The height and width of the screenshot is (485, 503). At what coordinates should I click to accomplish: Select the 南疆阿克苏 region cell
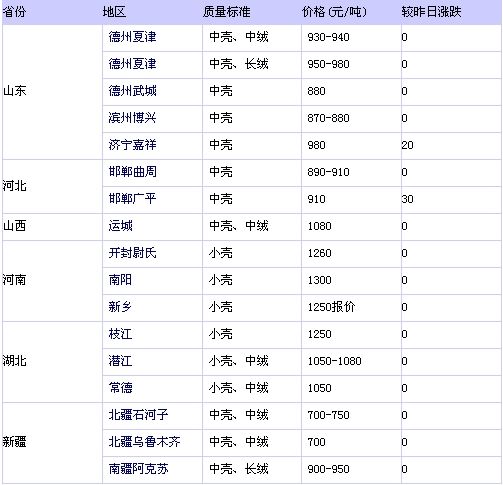tap(152, 470)
